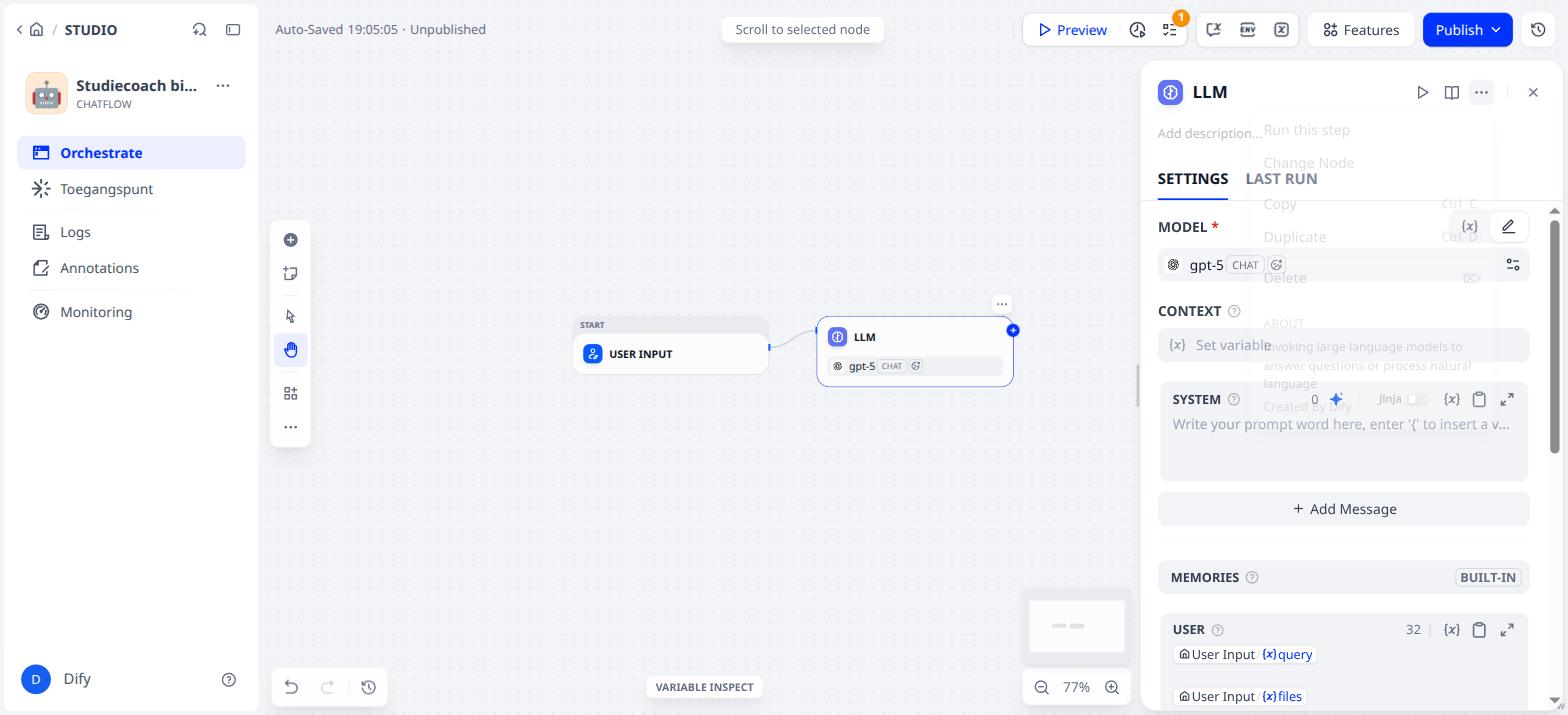Expand the Publish dropdown

click(1467, 30)
